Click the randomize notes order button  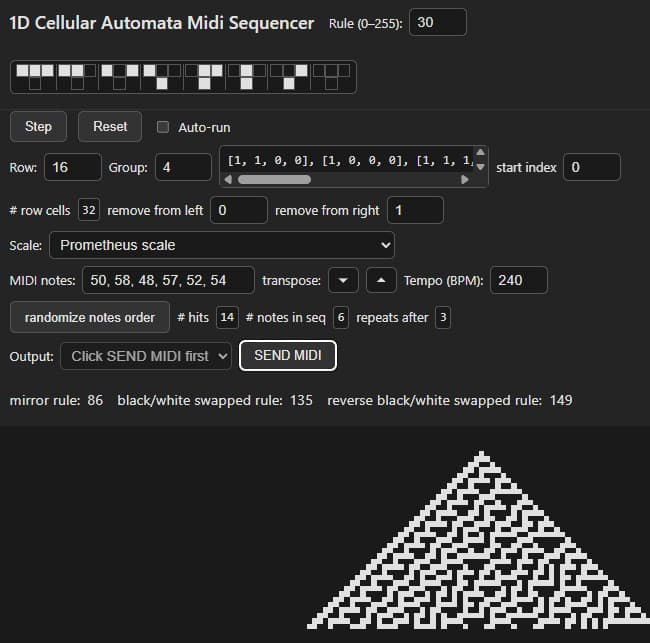tap(89, 317)
